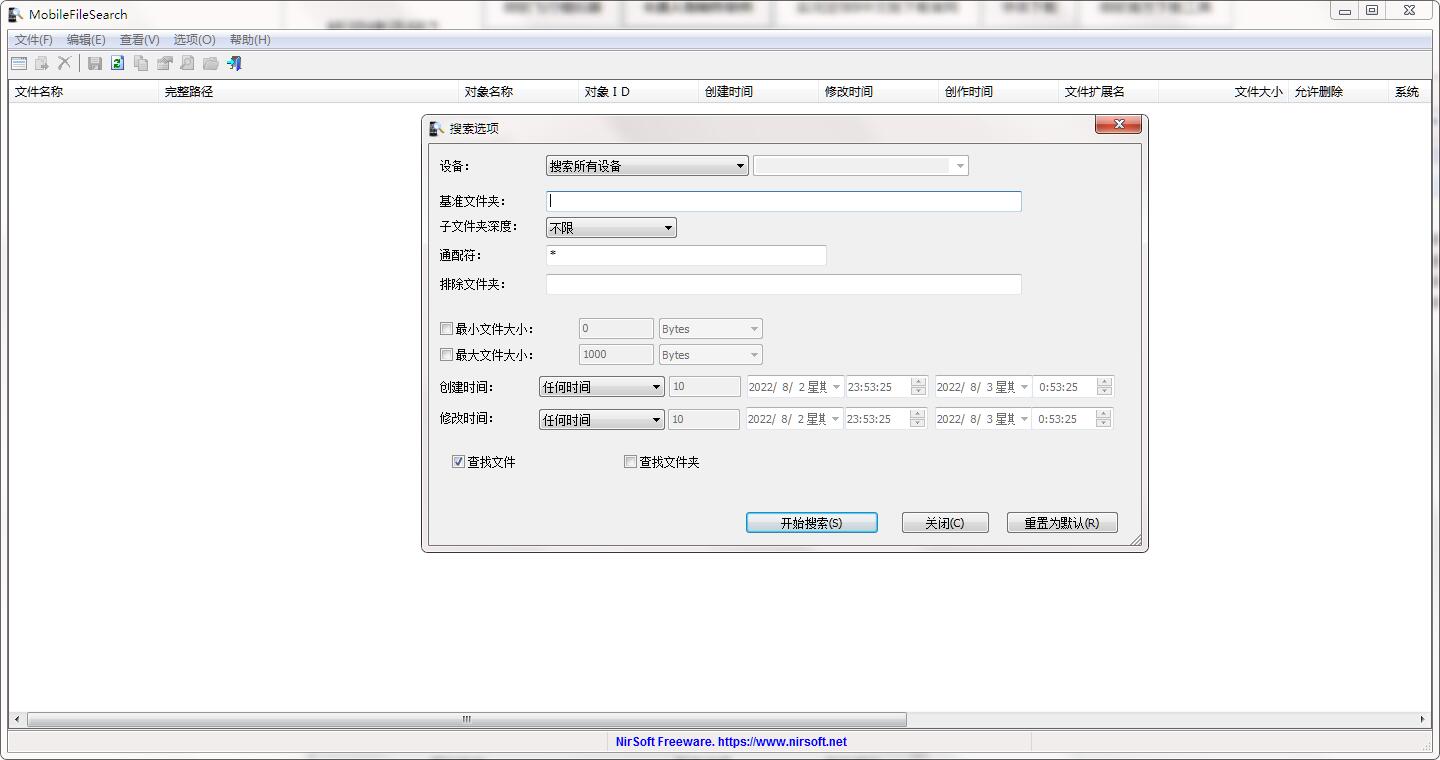Click the green refresh toolbar icon
This screenshot has height=760, width=1440.
tap(118, 63)
